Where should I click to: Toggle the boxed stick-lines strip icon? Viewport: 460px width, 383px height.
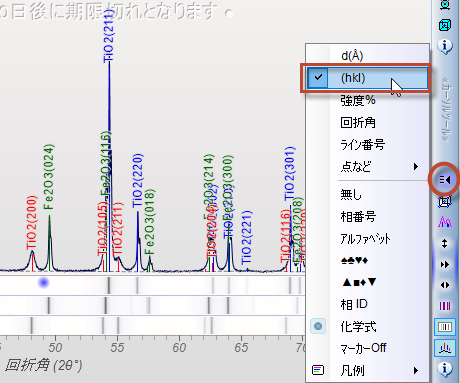[x=445, y=327]
